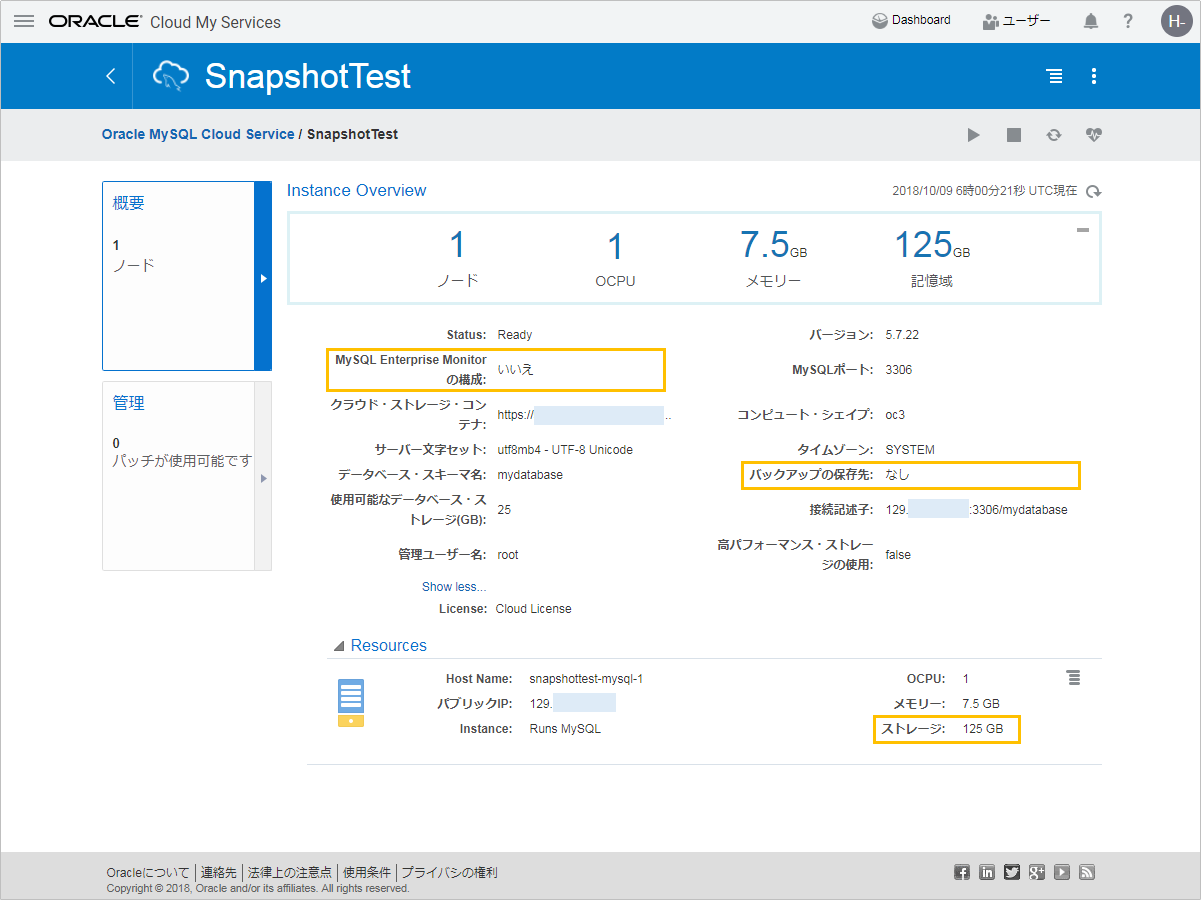Open the vertical three-dots menu in header

pyautogui.click(x=1094, y=76)
